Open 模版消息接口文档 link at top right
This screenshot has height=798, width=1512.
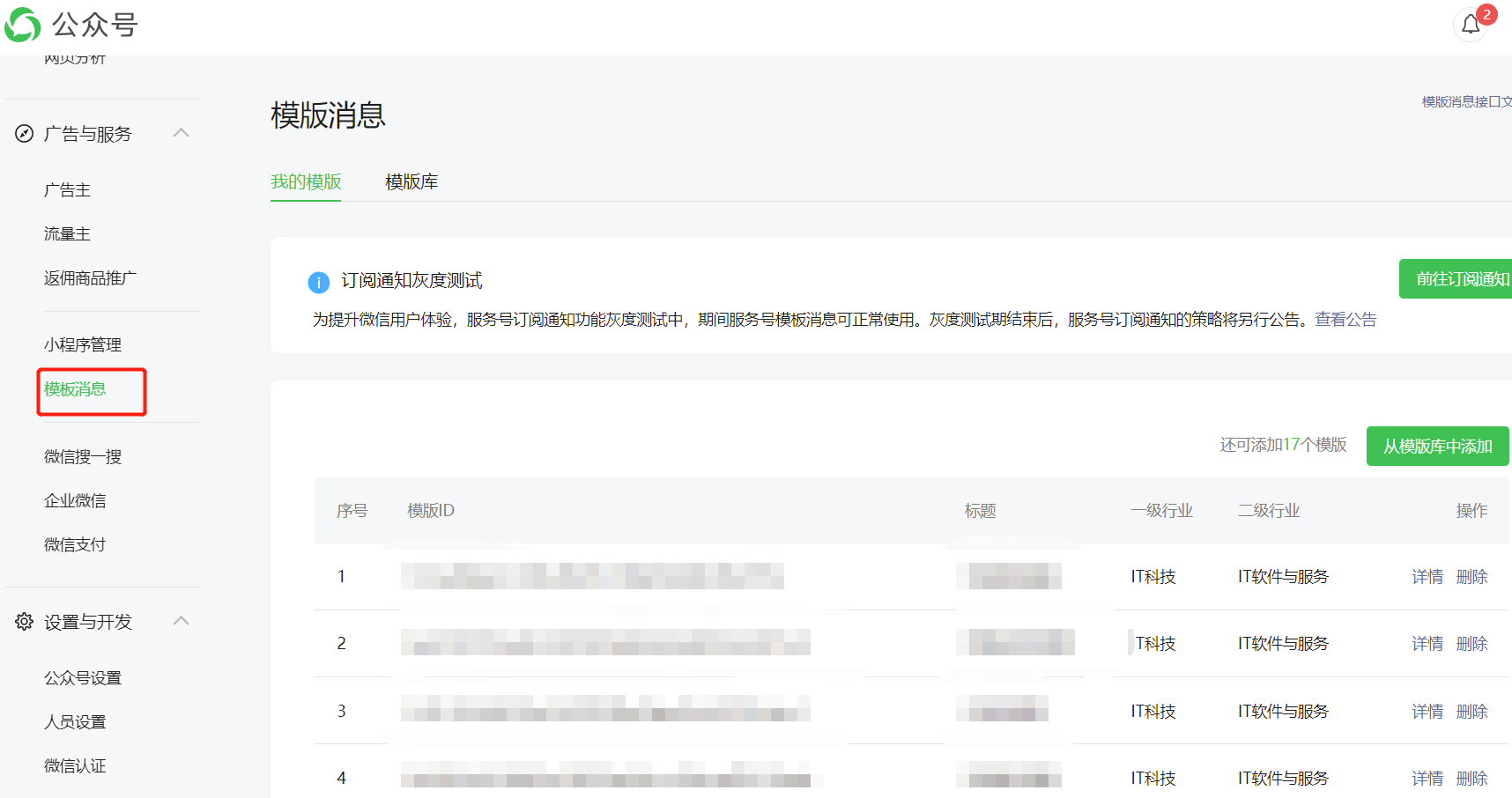[1463, 101]
